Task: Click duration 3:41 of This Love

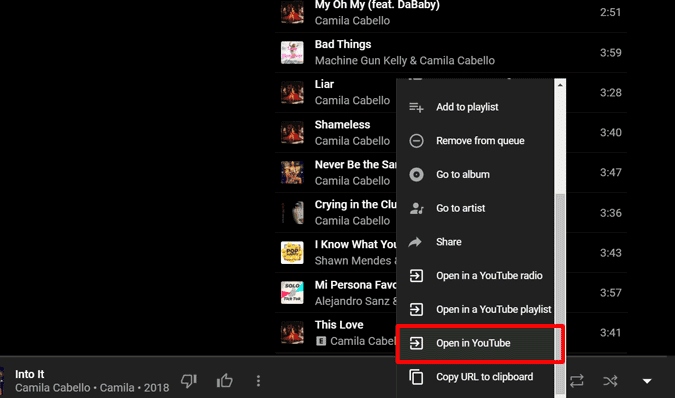Action: coord(610,333)
